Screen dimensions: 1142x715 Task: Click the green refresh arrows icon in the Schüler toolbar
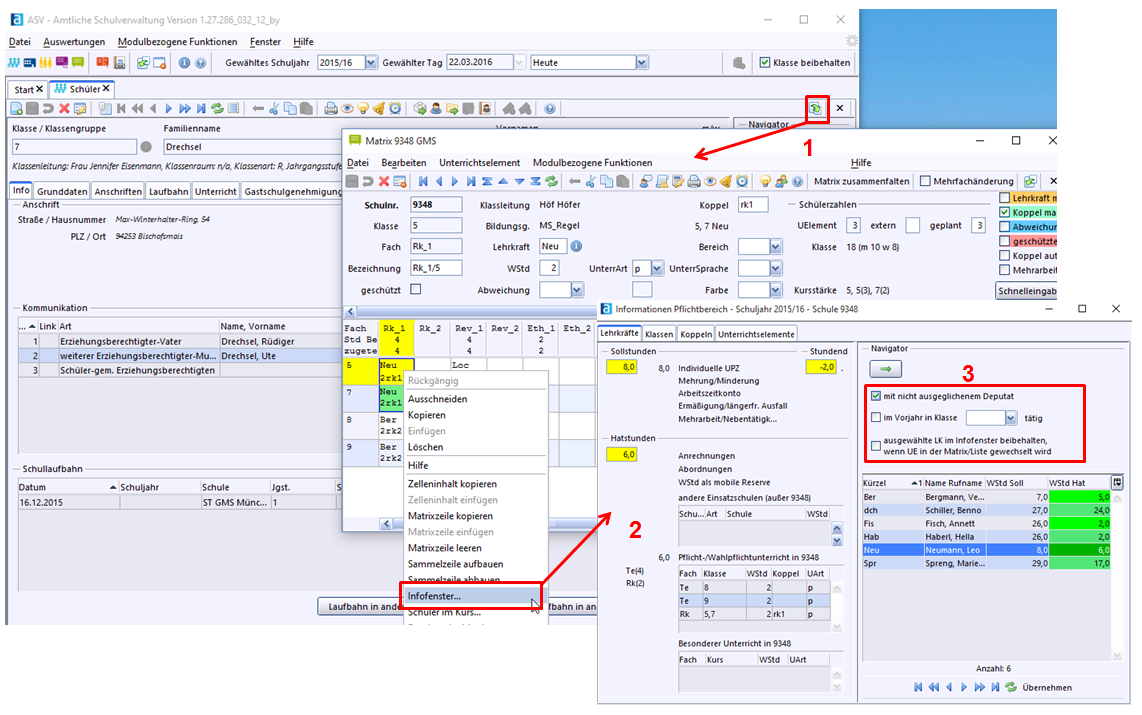click(x=217, y=108)
